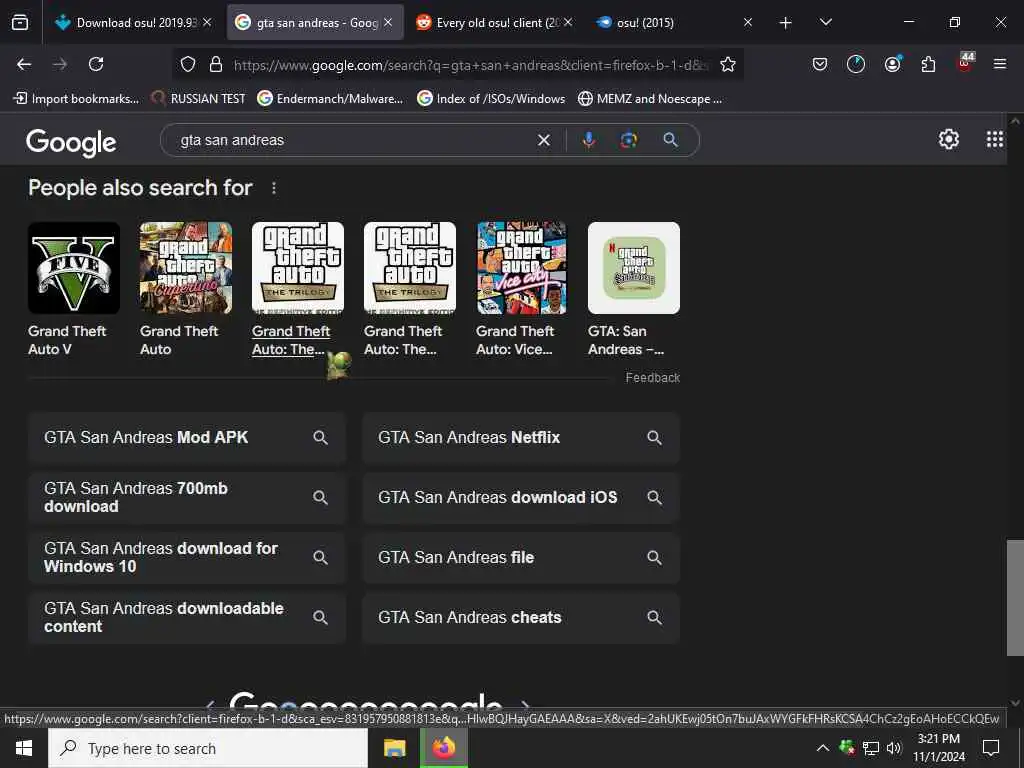This screenshot has width=1024, height=768.
Task: Open the Firefox application hamburger menu
Action: [1000, 64]
